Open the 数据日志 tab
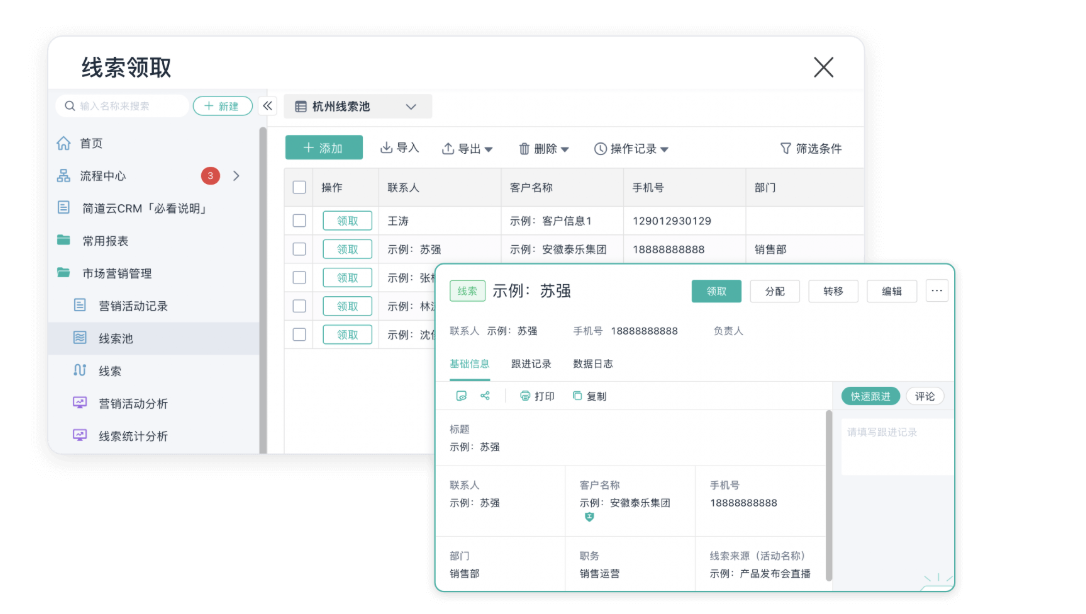Viewport: 1086px width, 614px height. tap(593, 364)
